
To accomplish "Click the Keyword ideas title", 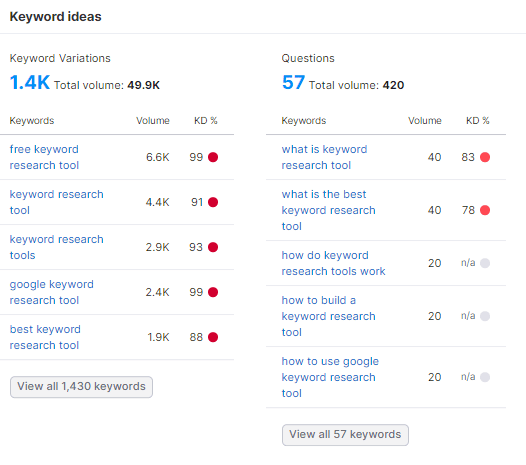I will [55, 16].
